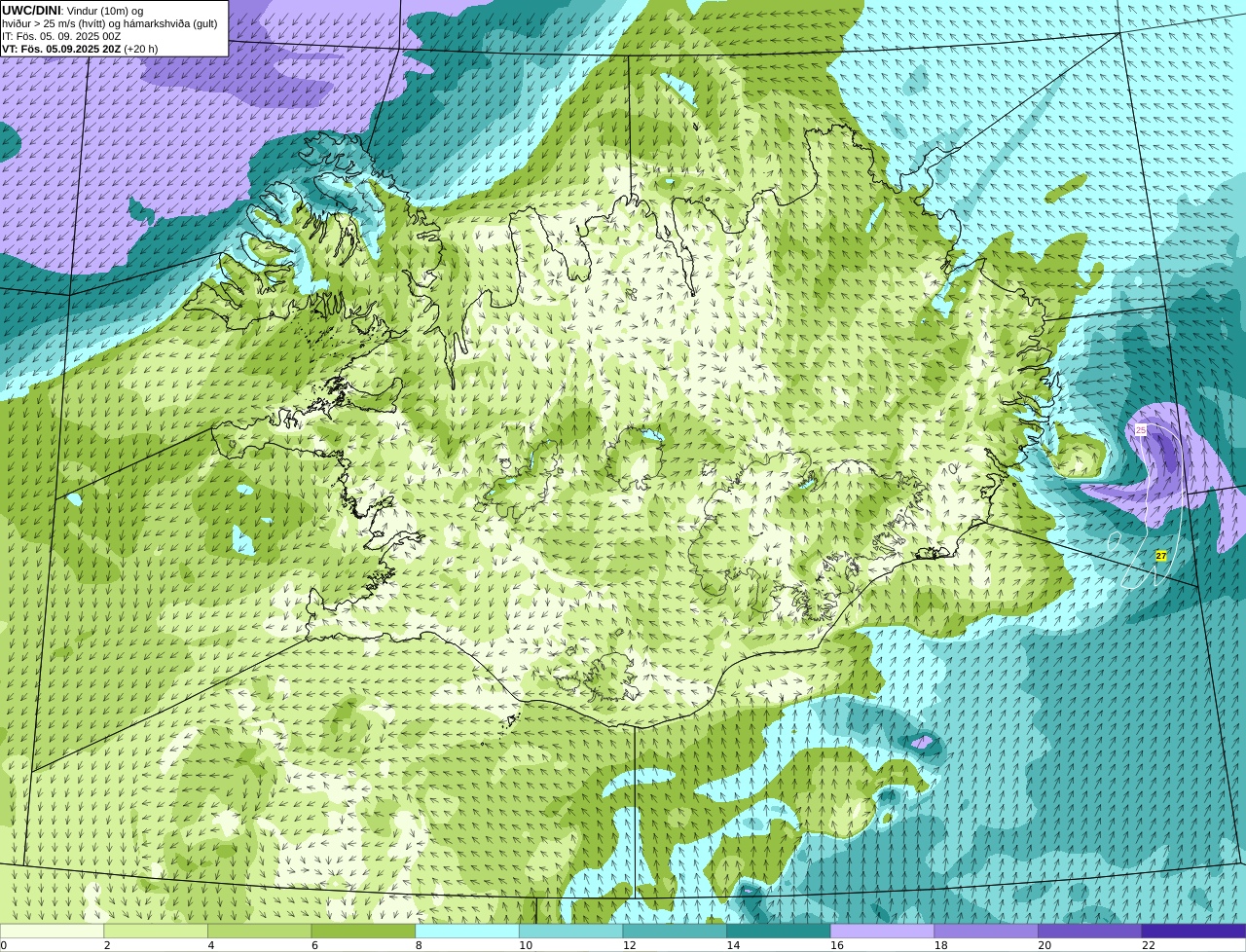Select the 'UWC/DINI: Vindur (10m) og' title line
The height and width of the screenshot is (952, 1246).
[72, 11]
